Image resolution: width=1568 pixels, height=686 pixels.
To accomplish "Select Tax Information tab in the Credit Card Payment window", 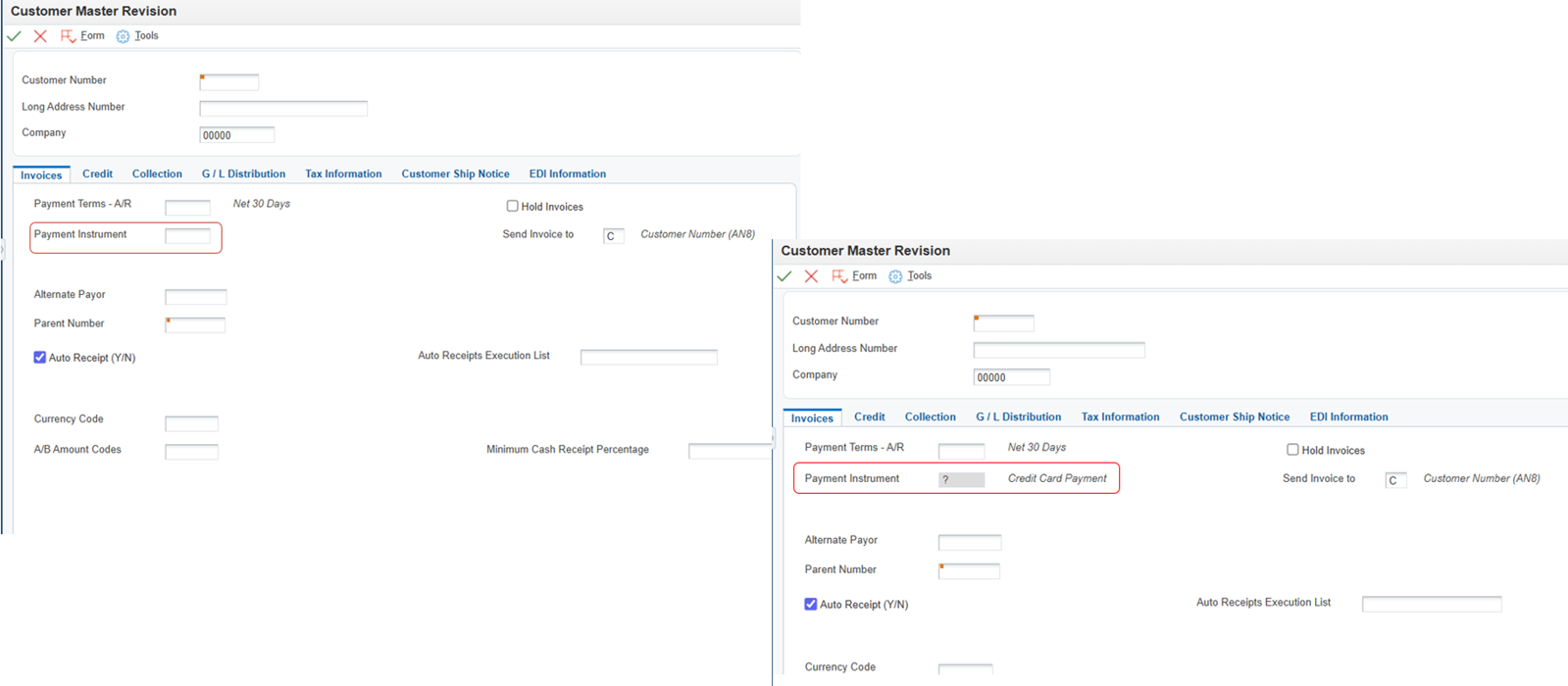I will [1120, 417].
